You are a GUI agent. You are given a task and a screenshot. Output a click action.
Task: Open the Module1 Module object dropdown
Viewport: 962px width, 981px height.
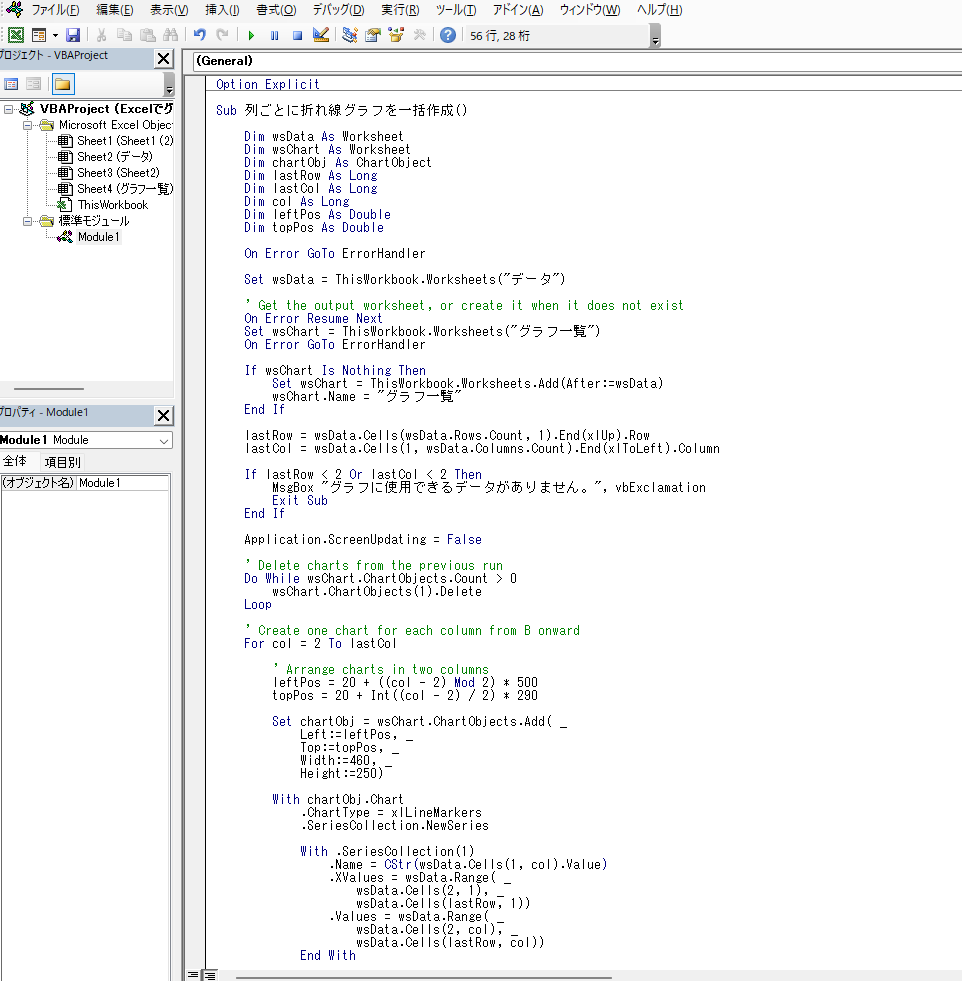pyautogui.click(x=86, y=440)
